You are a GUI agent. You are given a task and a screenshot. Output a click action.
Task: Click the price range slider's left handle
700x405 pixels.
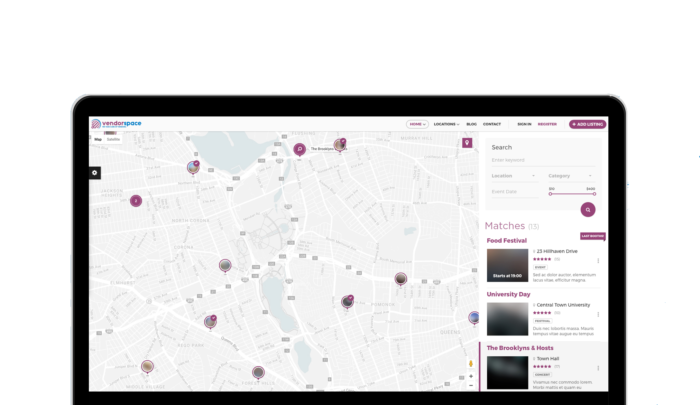tap(550, 194)
